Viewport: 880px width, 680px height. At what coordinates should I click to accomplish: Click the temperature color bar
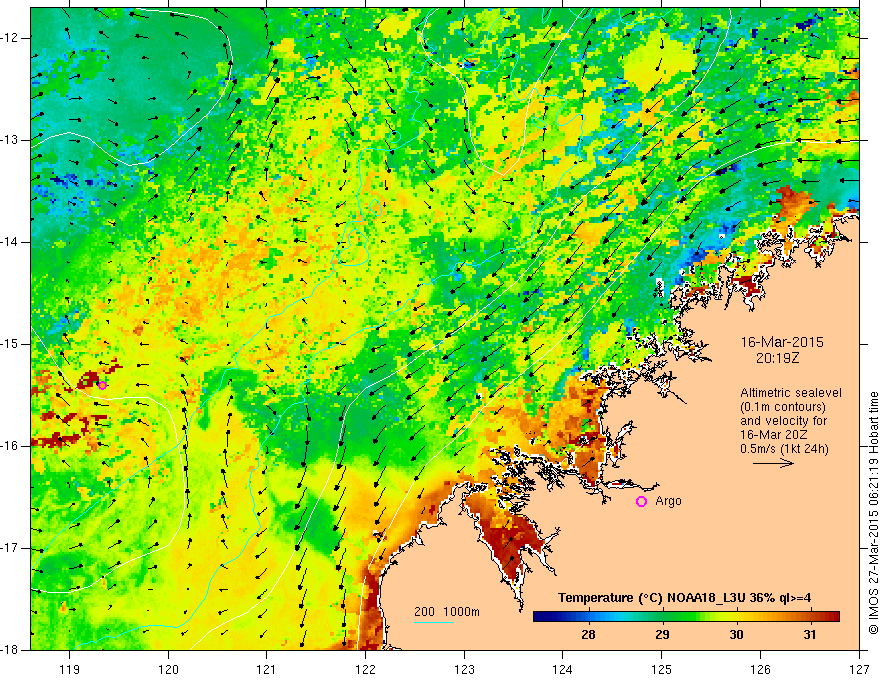point(686,617)
